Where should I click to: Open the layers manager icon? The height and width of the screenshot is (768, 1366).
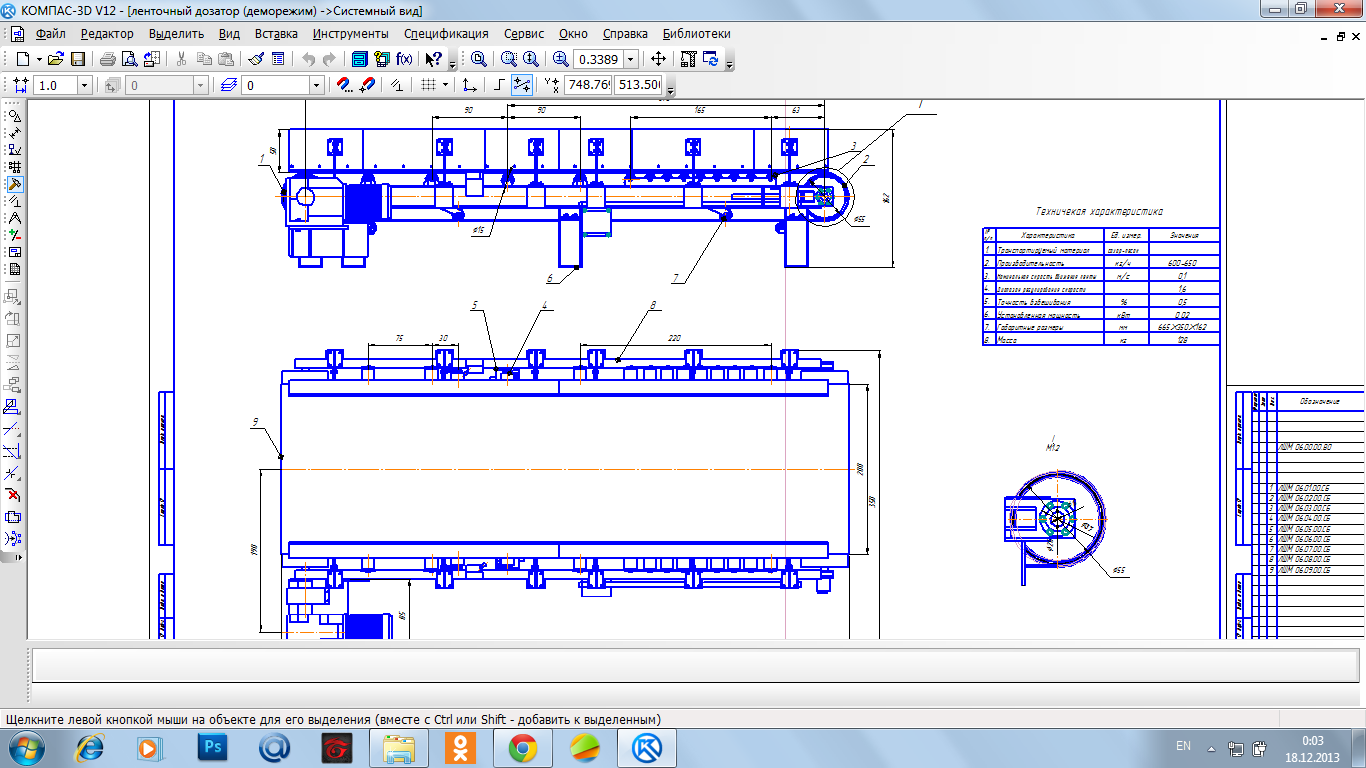(x=229, y=85)
